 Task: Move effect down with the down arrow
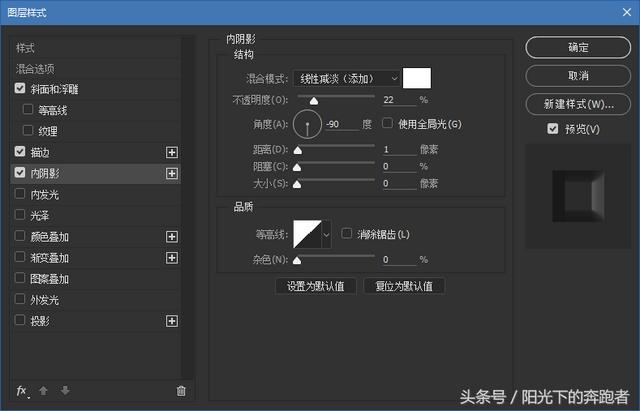[x=65, y=391]
